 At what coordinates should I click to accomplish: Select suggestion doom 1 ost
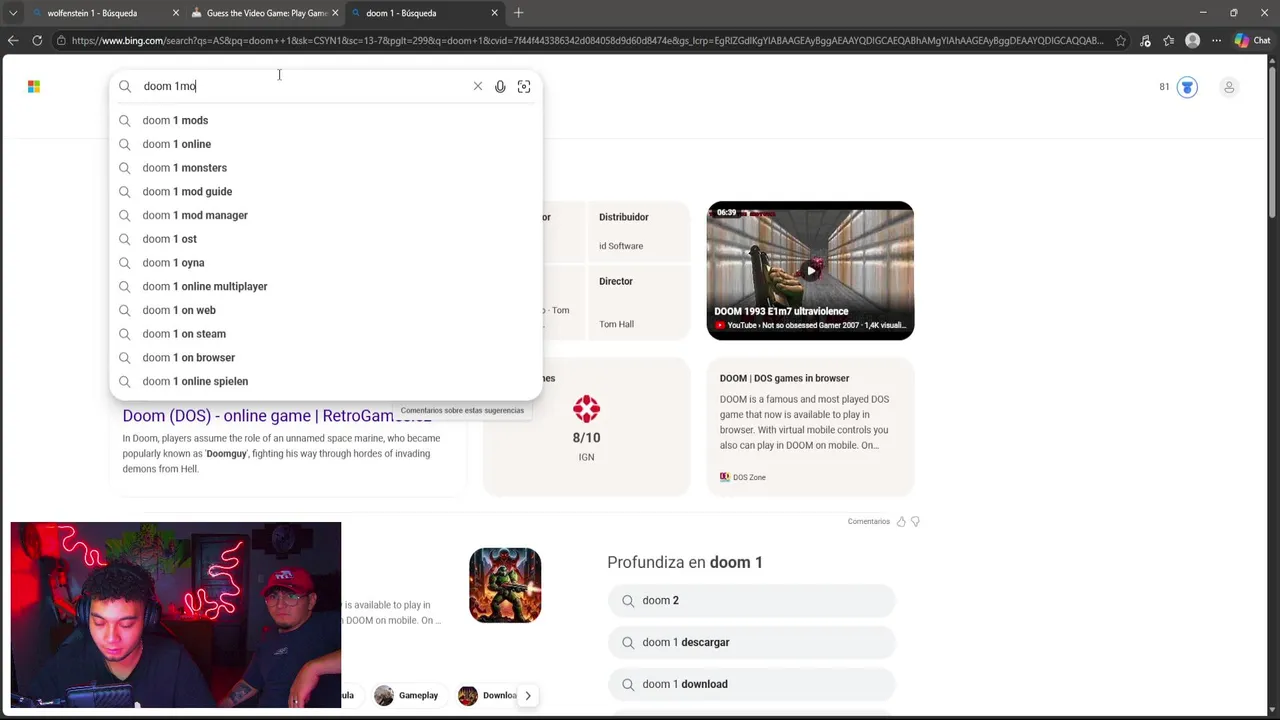click(x=326, y=239)
